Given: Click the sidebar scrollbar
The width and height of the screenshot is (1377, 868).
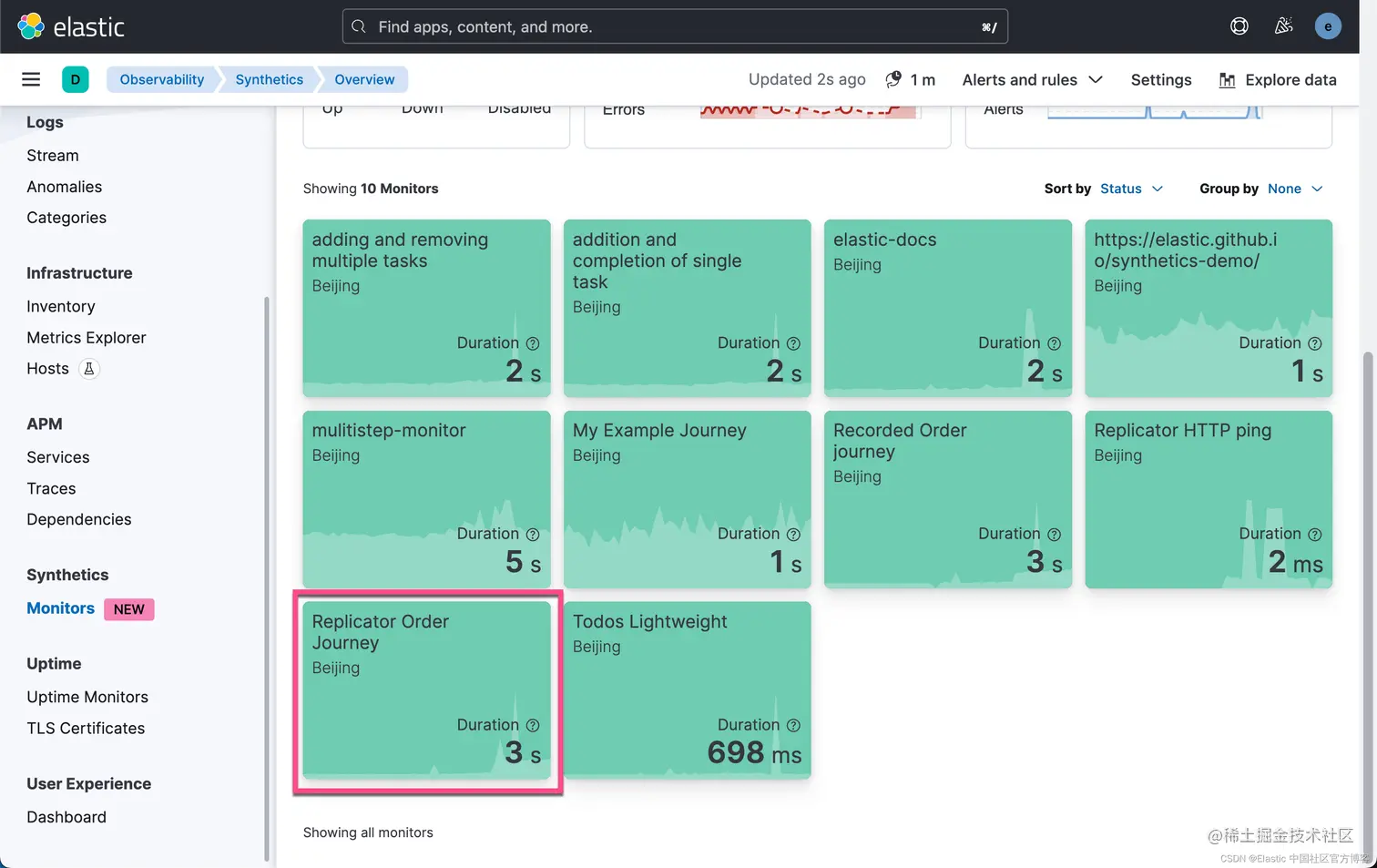Looking at the screenshot, I should point(267,577).
